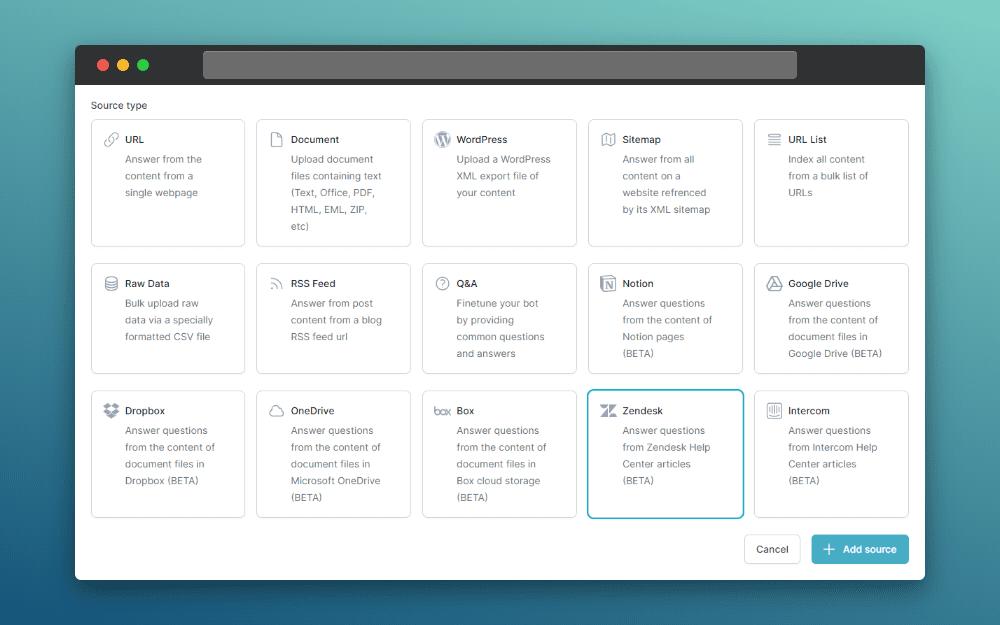Viewport: 1000px width, 625px height.
Task: Click the WordPress logo icon
Action: tap(442, 140)
